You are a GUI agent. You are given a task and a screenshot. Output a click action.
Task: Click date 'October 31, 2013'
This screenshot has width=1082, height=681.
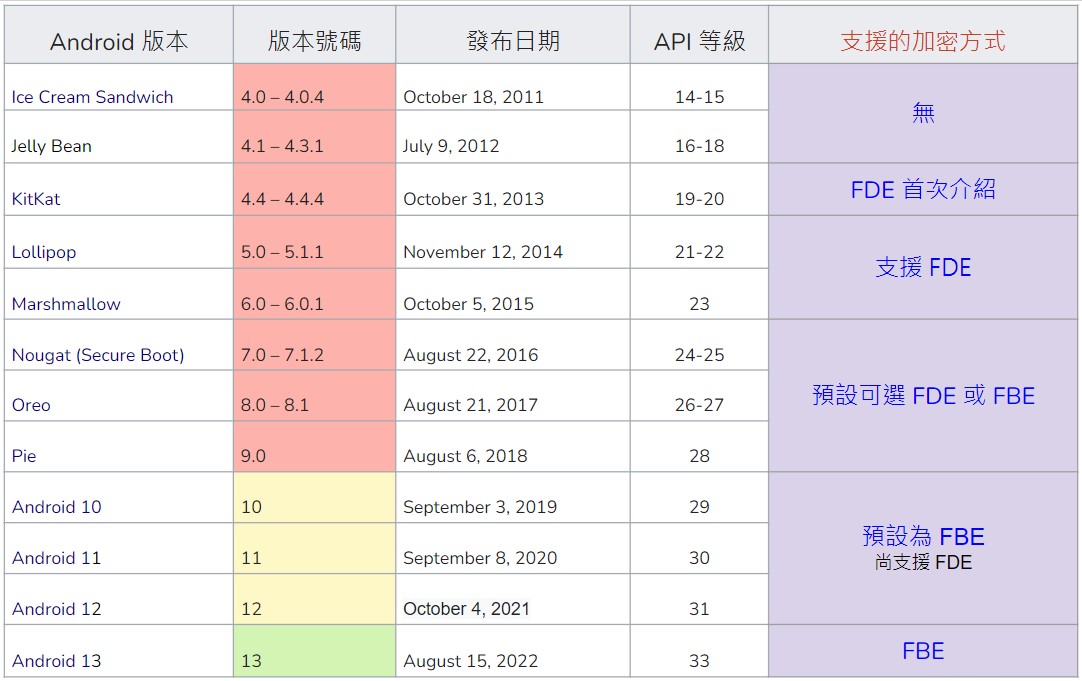pos(473,199)
